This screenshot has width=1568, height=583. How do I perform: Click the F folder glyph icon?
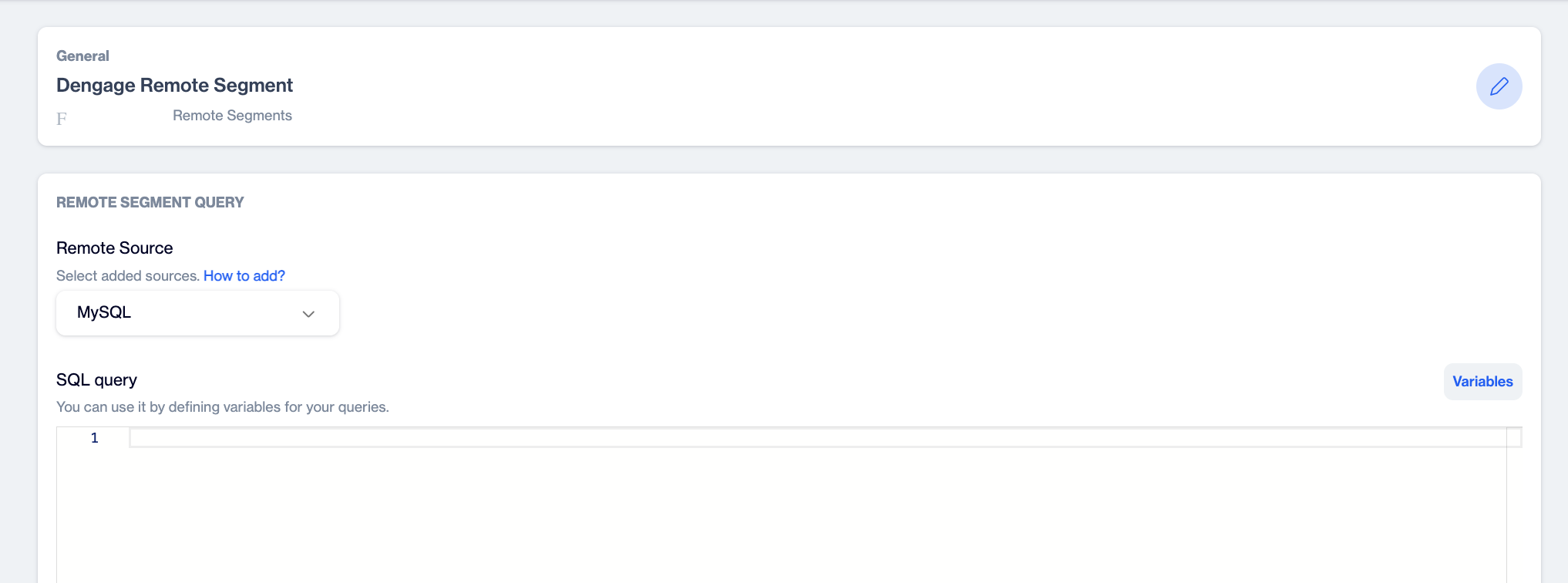[62, 119]
